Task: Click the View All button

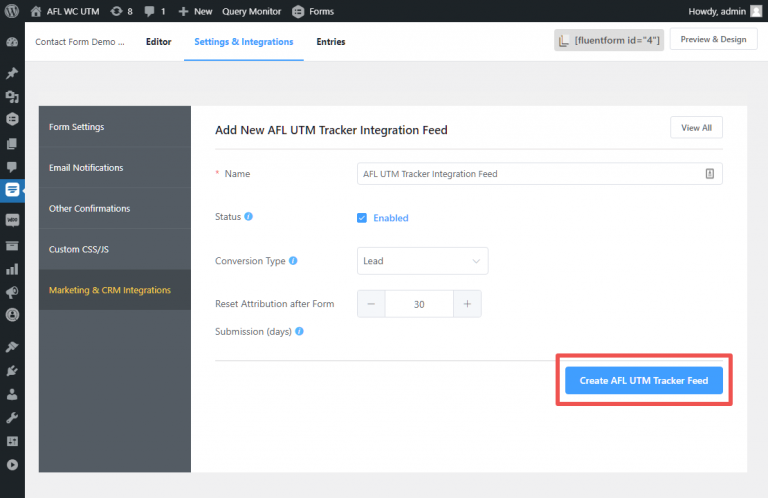Action: 695,128
